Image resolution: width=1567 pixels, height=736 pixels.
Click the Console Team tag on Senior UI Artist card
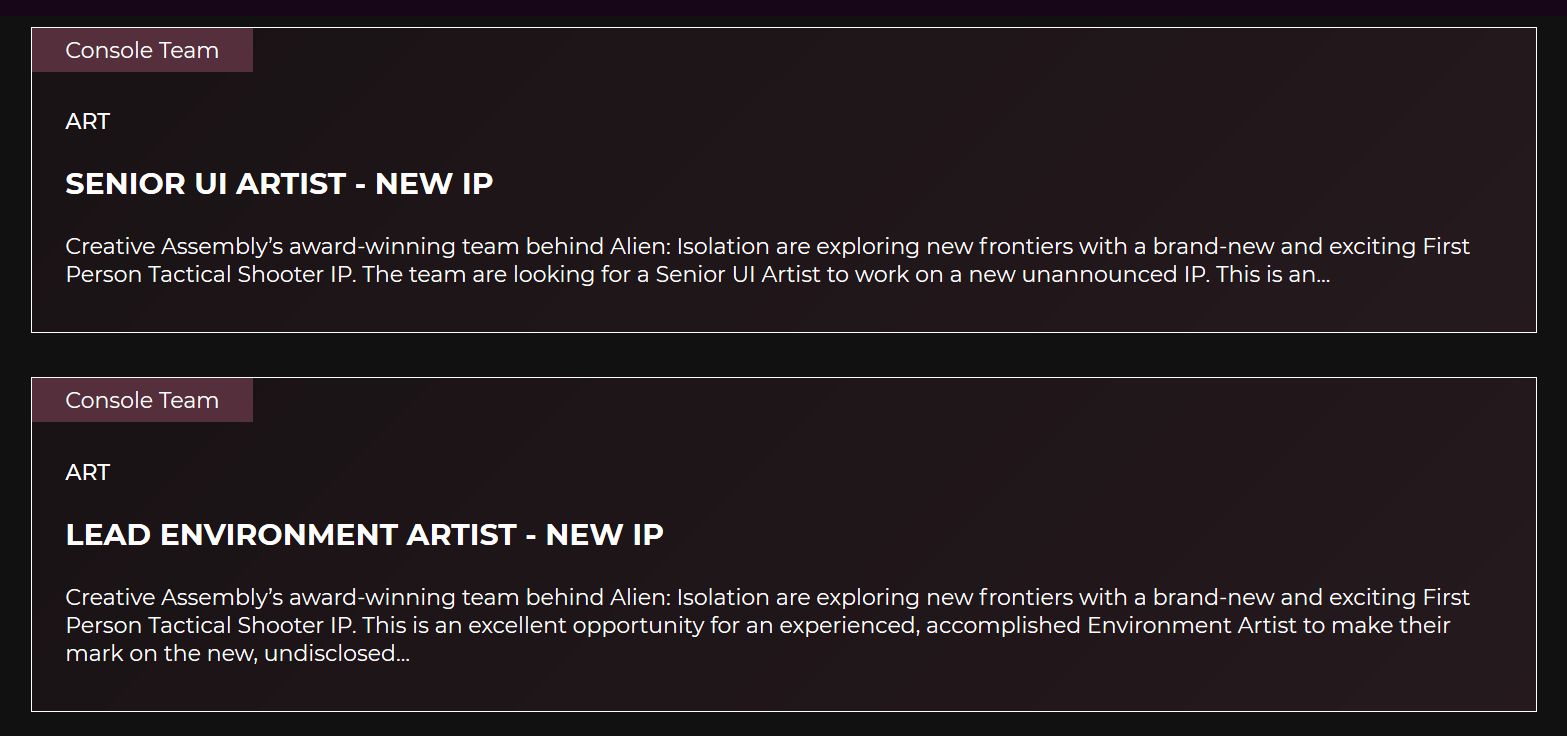point(142,50)
